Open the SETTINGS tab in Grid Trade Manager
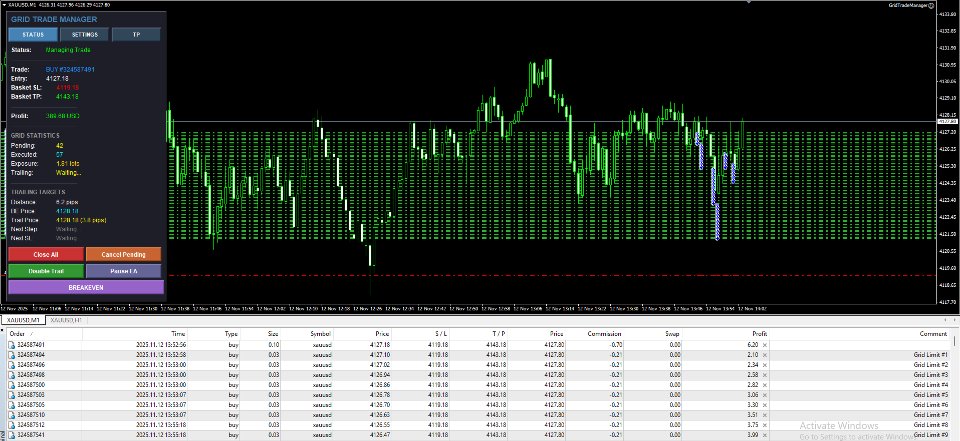Image resolution: width=960 pixels, height=441 pixels. pyautogui.click(x=84, y=34)
